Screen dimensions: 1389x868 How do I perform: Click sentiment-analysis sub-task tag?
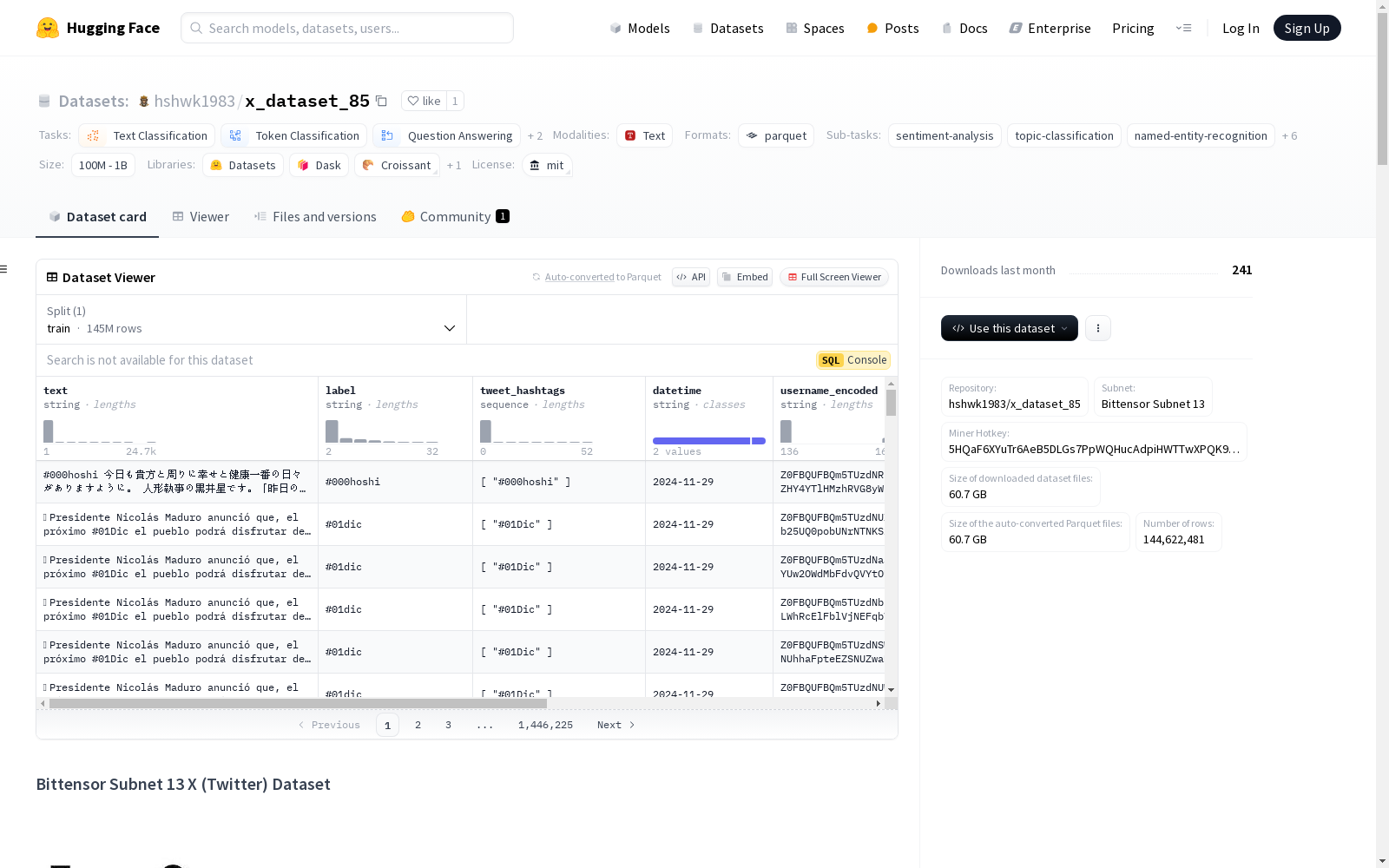pyautogui.click(x=945, y=135)
